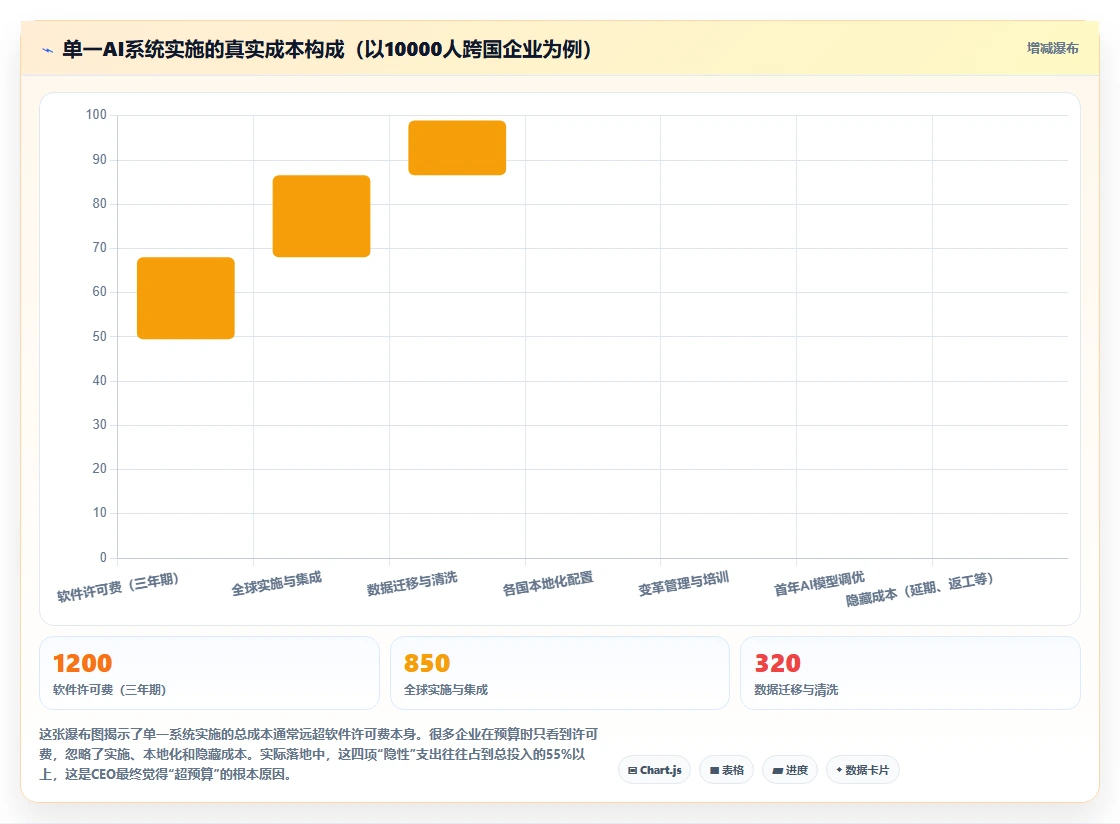Click the 全球实施与集成 axis label under chart
1120x824 pixels.
tap(276, 583)
